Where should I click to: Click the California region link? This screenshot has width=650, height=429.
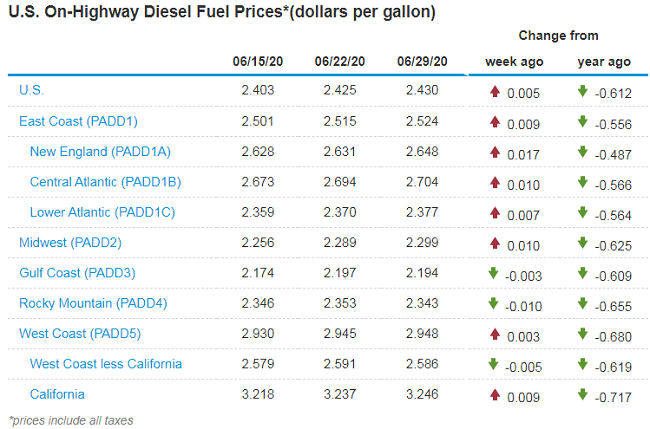pos(57,394)
